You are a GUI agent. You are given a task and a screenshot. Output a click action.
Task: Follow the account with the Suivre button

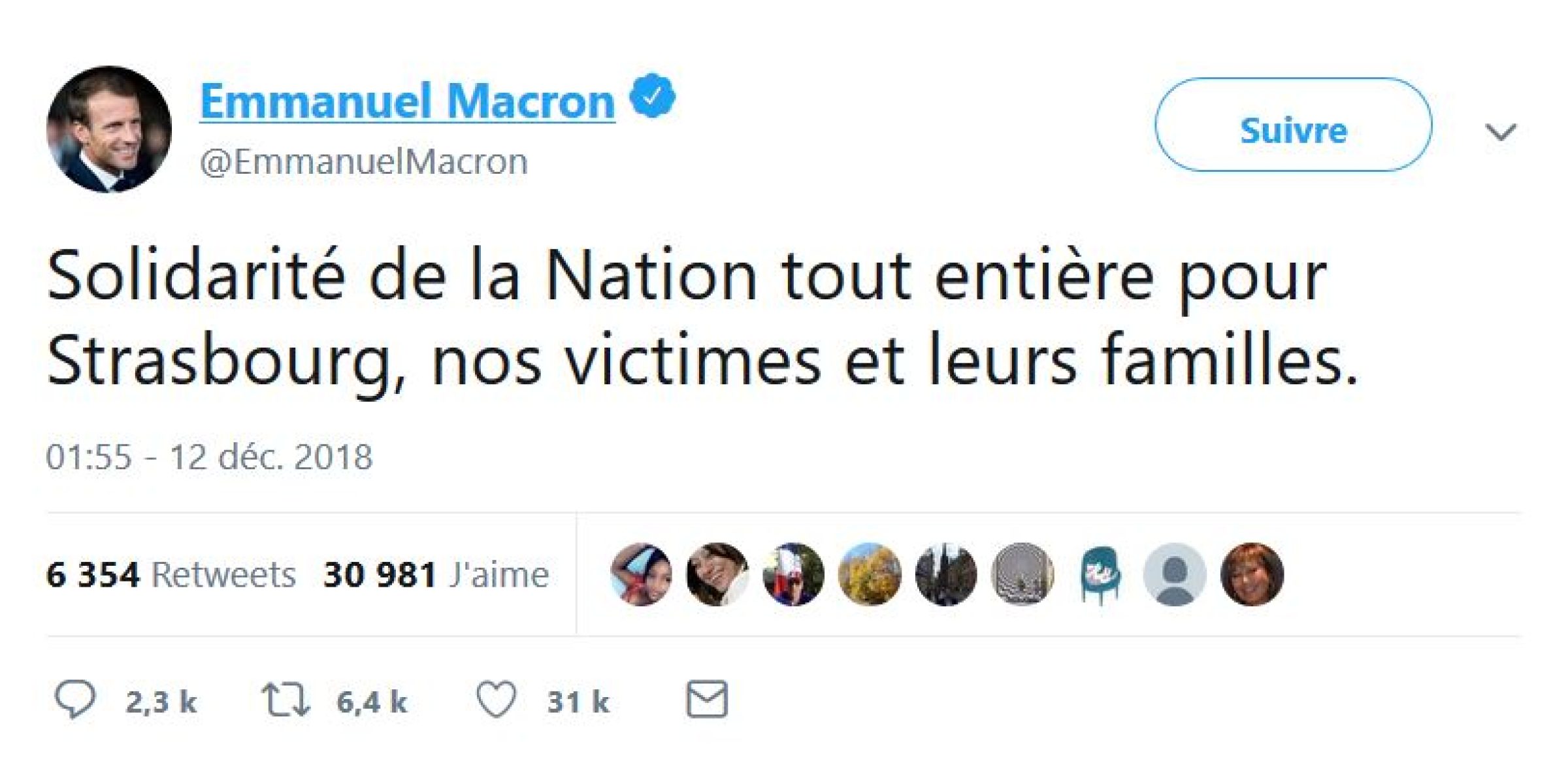click(1293, 125)
